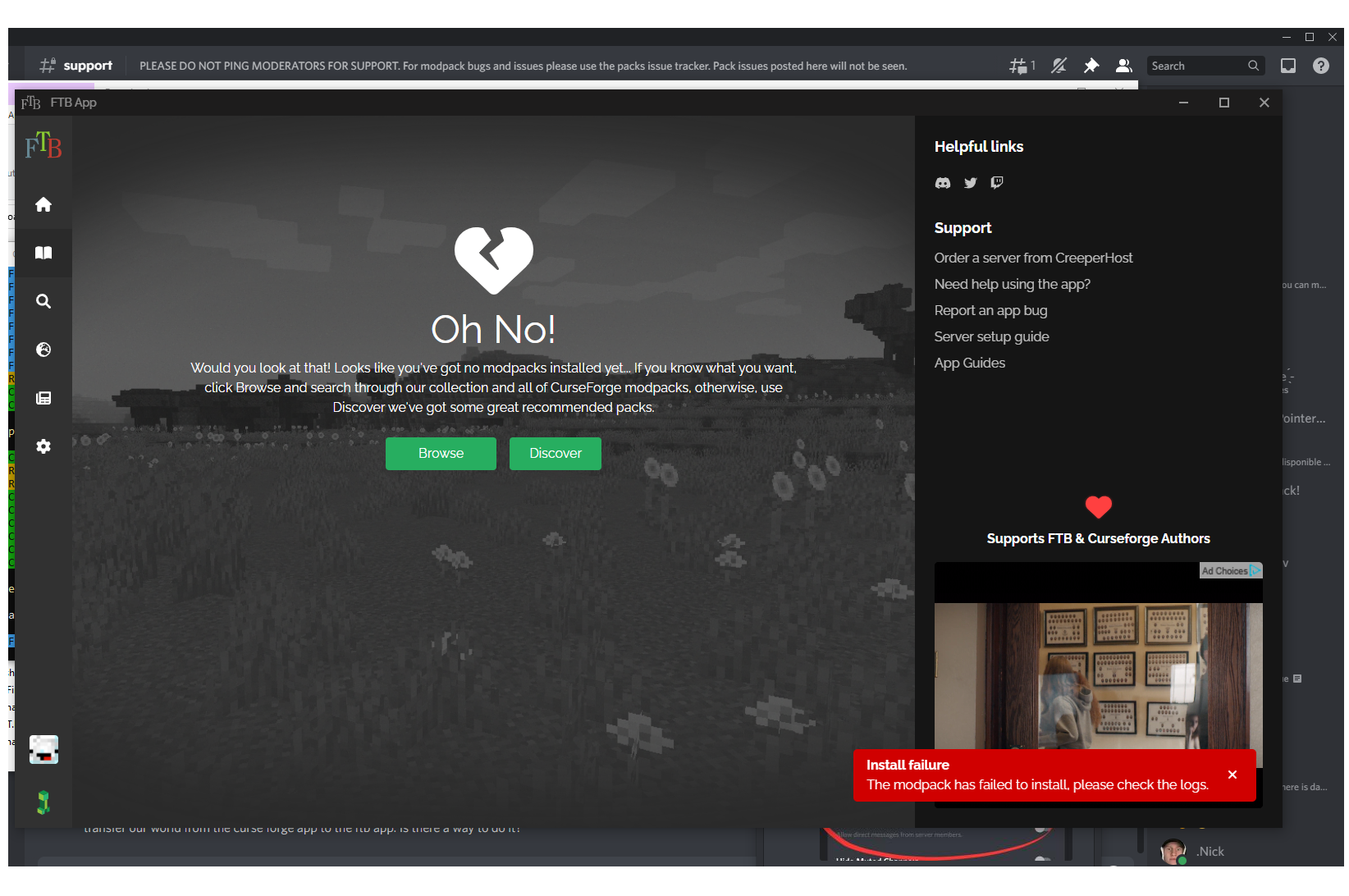
Task: Open the Home page in FTB sidebar
Action: click(43, 204)
